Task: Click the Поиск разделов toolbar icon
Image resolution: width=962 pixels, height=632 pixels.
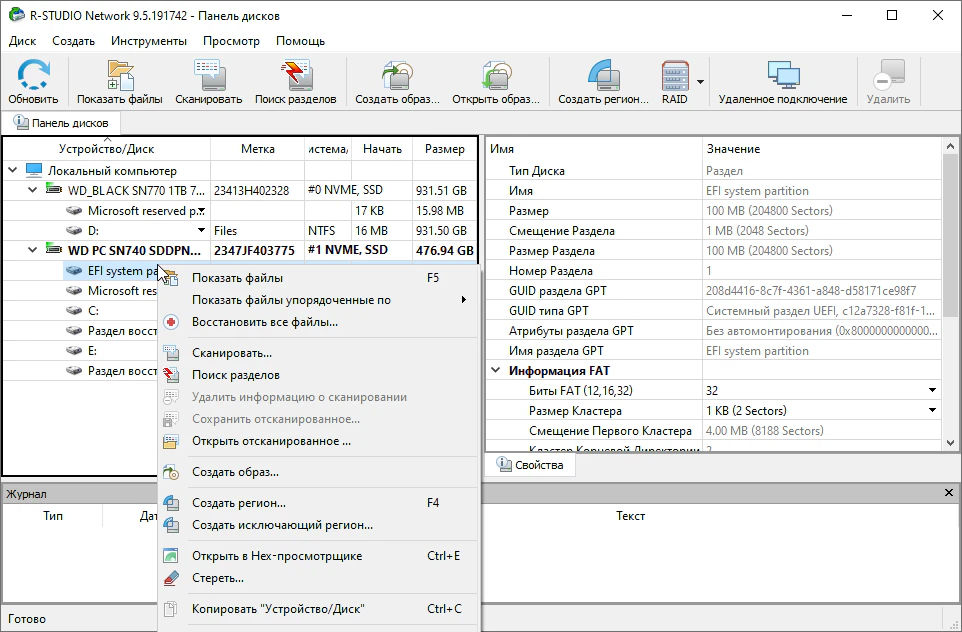Action: [294, 82]
